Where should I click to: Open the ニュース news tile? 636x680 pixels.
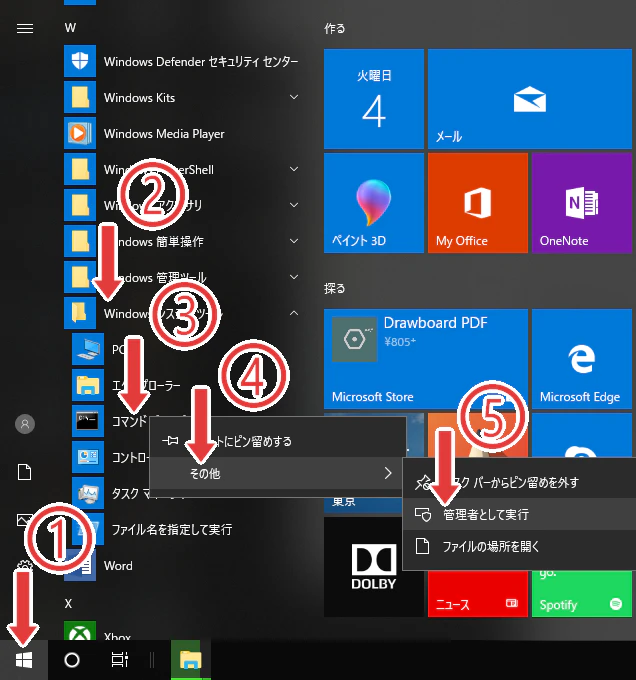(x=478, y=594)
